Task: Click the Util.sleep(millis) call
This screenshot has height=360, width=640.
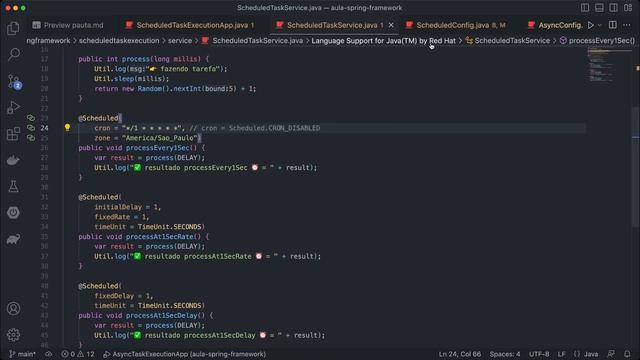Action: click(131, 79)
